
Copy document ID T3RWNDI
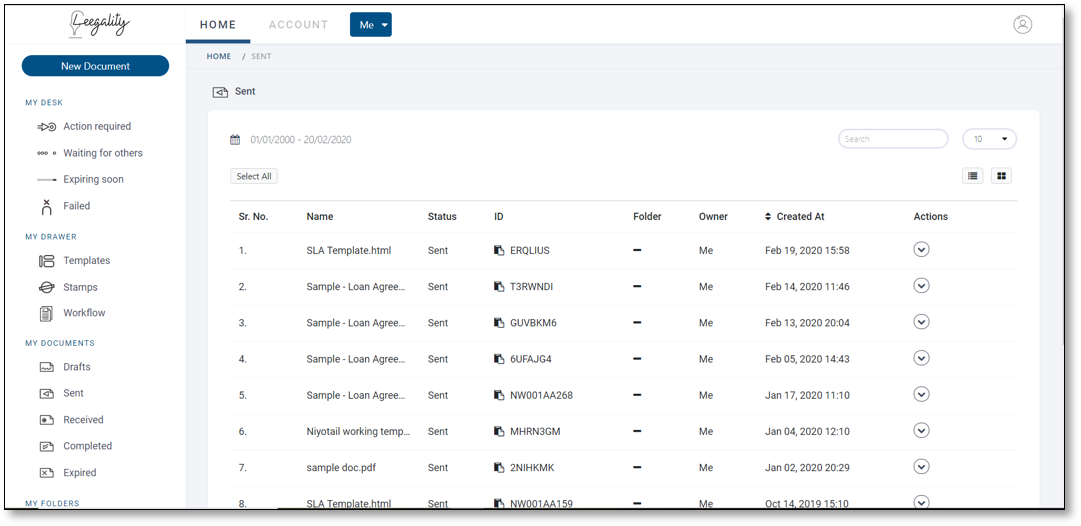[499, 287]
